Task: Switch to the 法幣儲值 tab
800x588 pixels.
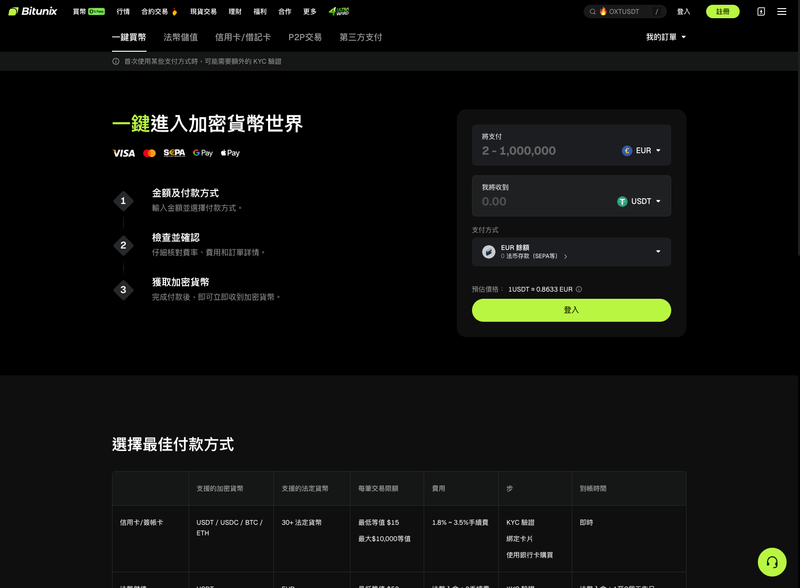Action: tap(181, 37)
